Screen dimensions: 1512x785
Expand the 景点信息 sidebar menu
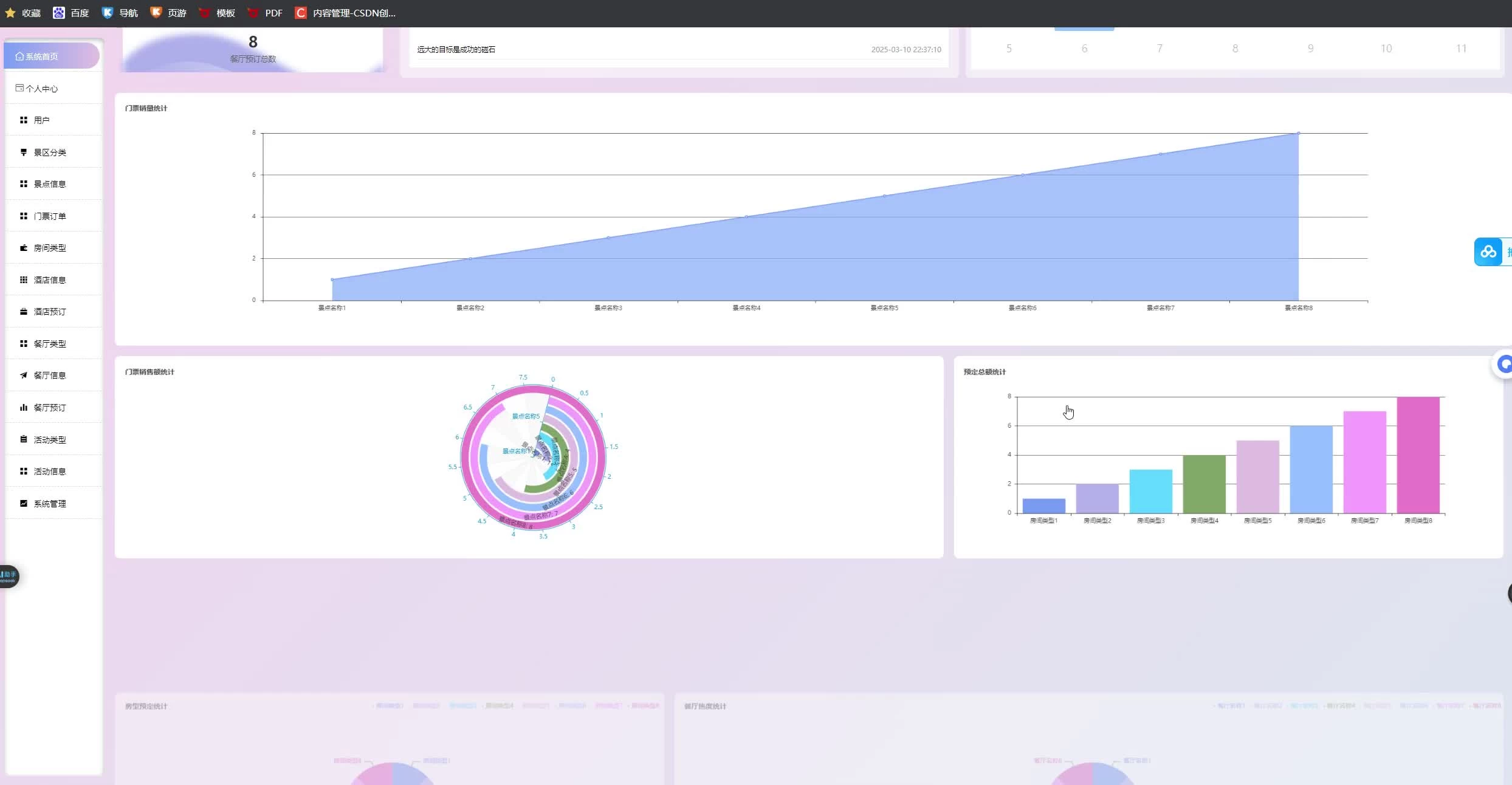50,184
